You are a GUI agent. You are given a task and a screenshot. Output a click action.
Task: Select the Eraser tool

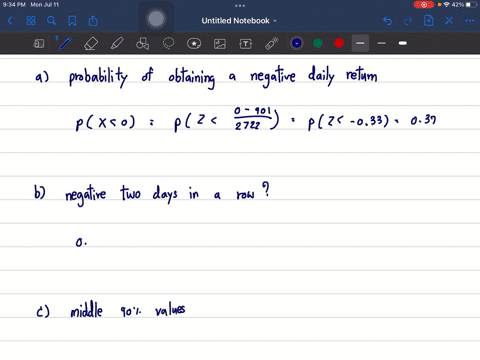coord(91,43)
